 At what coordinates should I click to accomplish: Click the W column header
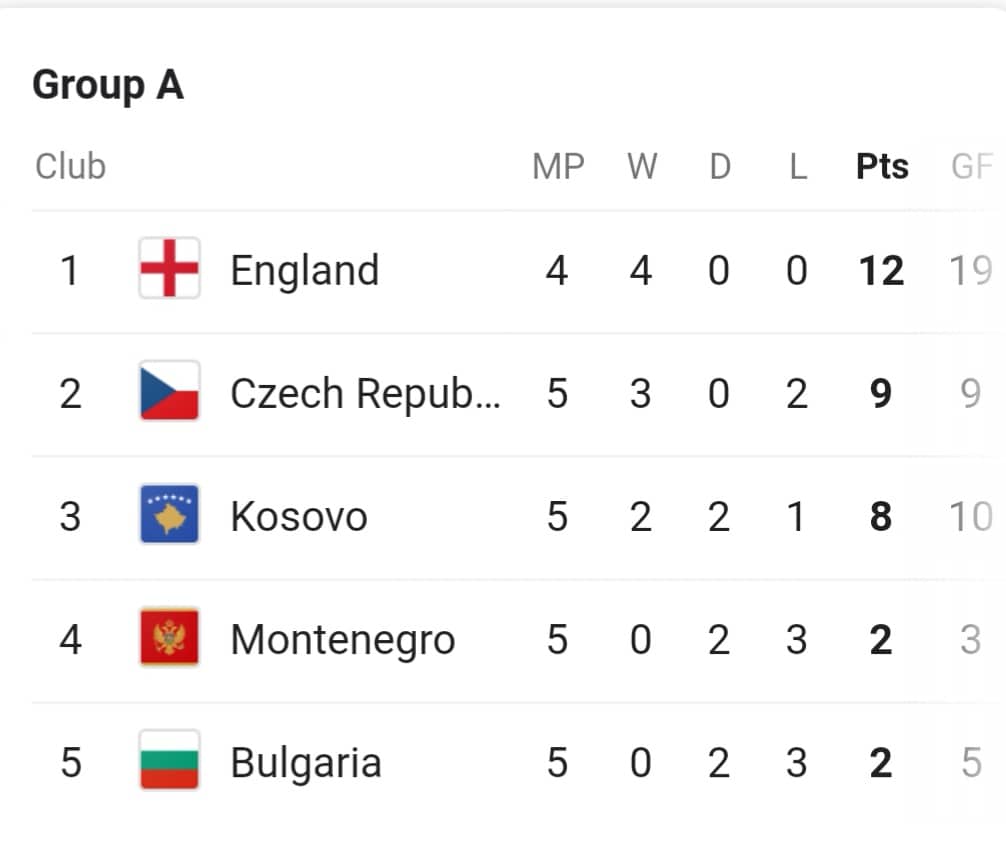642,167
